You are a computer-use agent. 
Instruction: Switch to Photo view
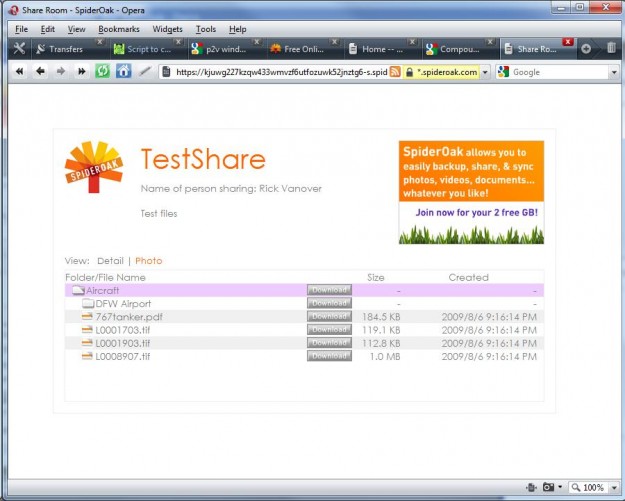(149, 261)
